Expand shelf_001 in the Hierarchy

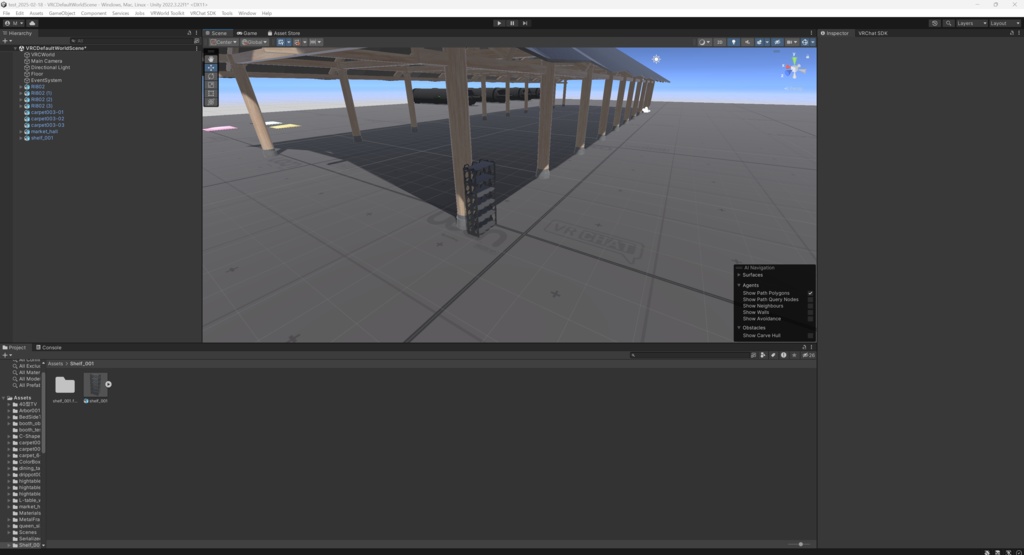tap(21, 138)
